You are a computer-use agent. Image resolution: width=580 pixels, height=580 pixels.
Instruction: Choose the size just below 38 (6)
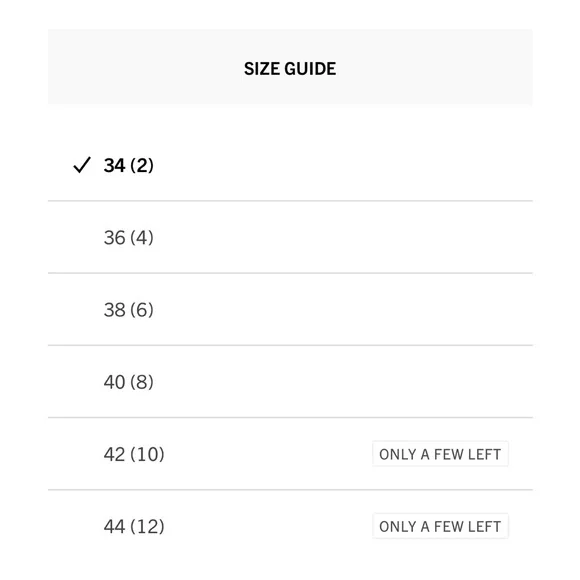(290, 381)
